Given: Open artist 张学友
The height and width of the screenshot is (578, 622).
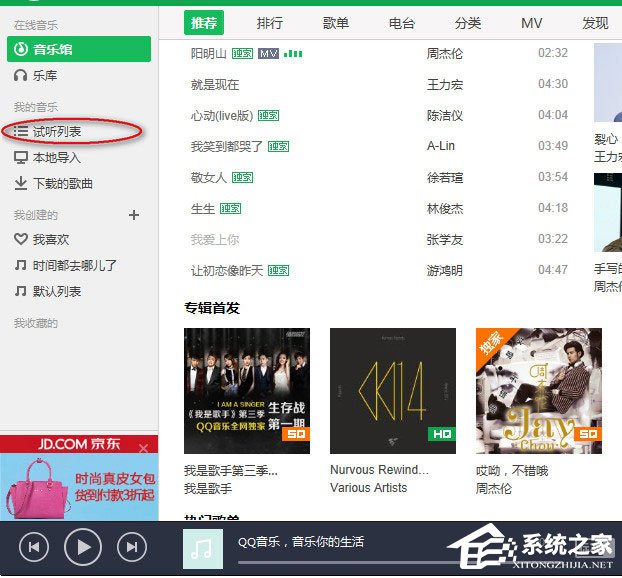Looking at the screenshot, I should pos(445,240).
